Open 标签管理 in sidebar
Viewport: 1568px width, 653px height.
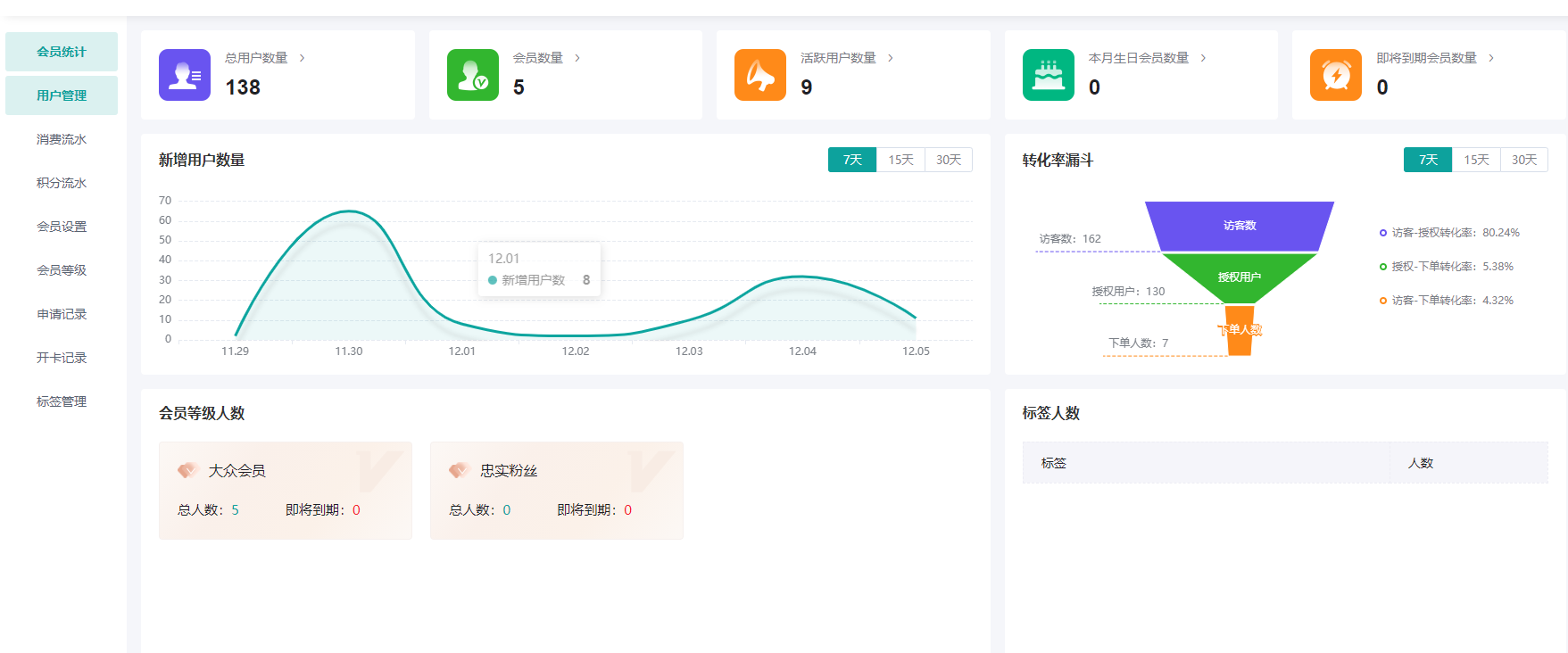(62, 401)
